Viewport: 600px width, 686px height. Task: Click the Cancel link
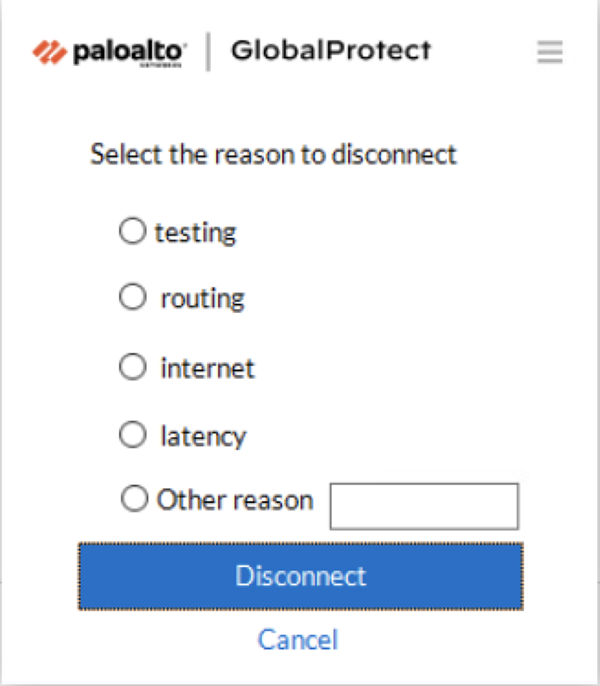[298, 639]
